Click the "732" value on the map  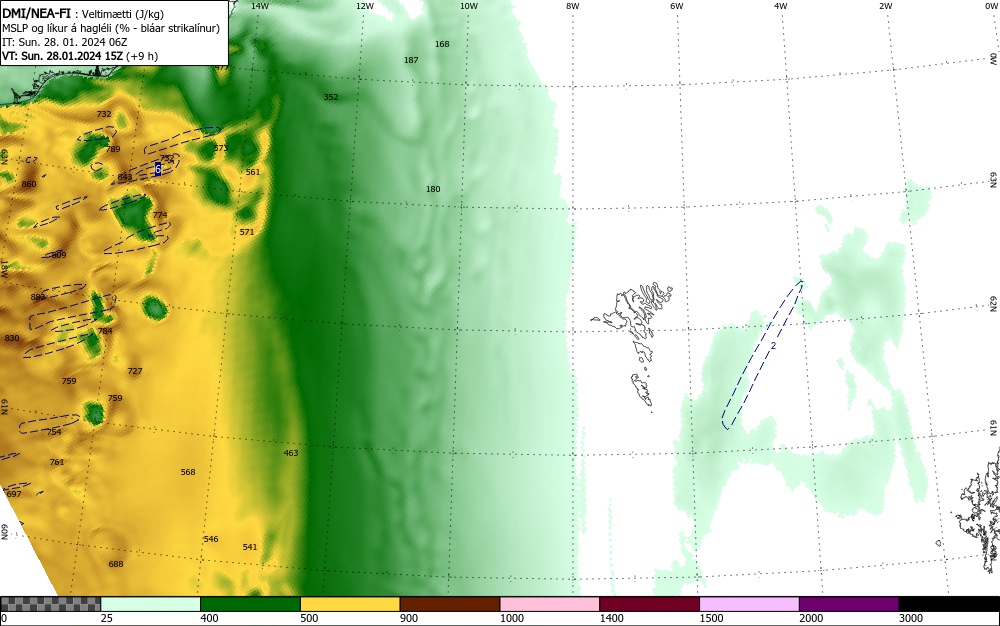[x=103, y=114]
